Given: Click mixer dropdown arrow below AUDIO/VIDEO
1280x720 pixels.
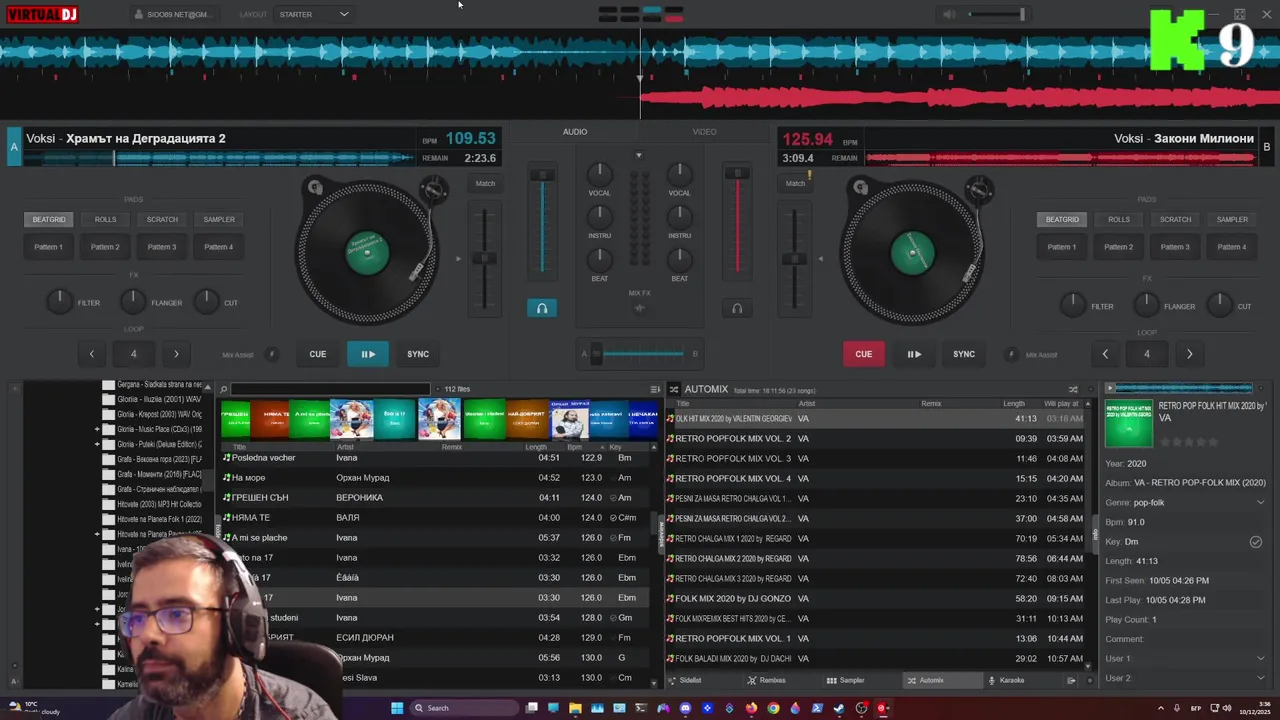Looking at the screenshot, I should point(639,155).
